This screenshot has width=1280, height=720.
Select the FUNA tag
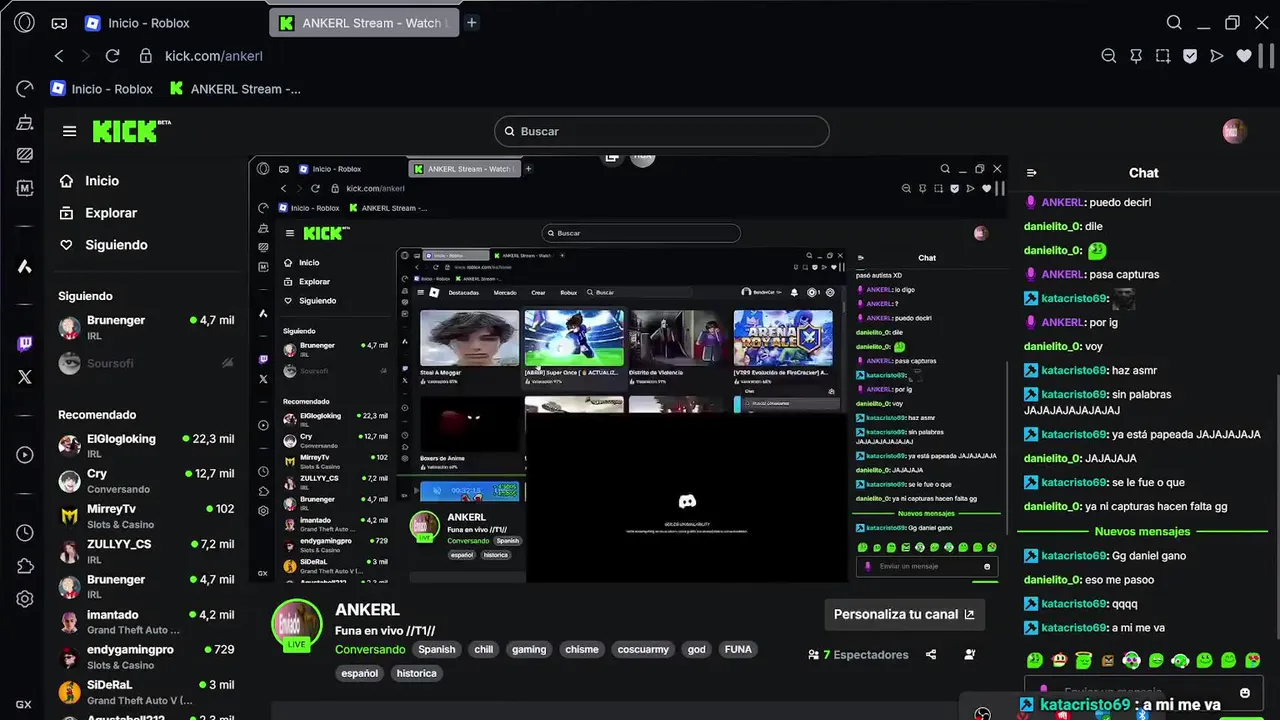click(x=738, y=650)
